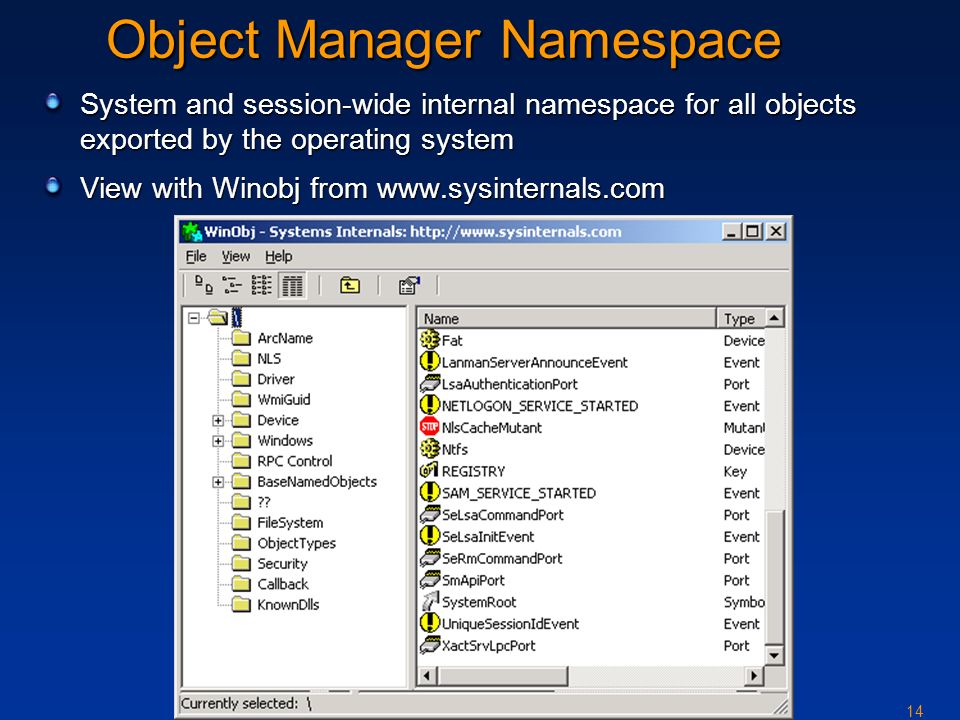Image resolution: width=960 pixels, height=720 pixels.
Task: Select the REGISTRY entry name
Action: tap(473, 471)
